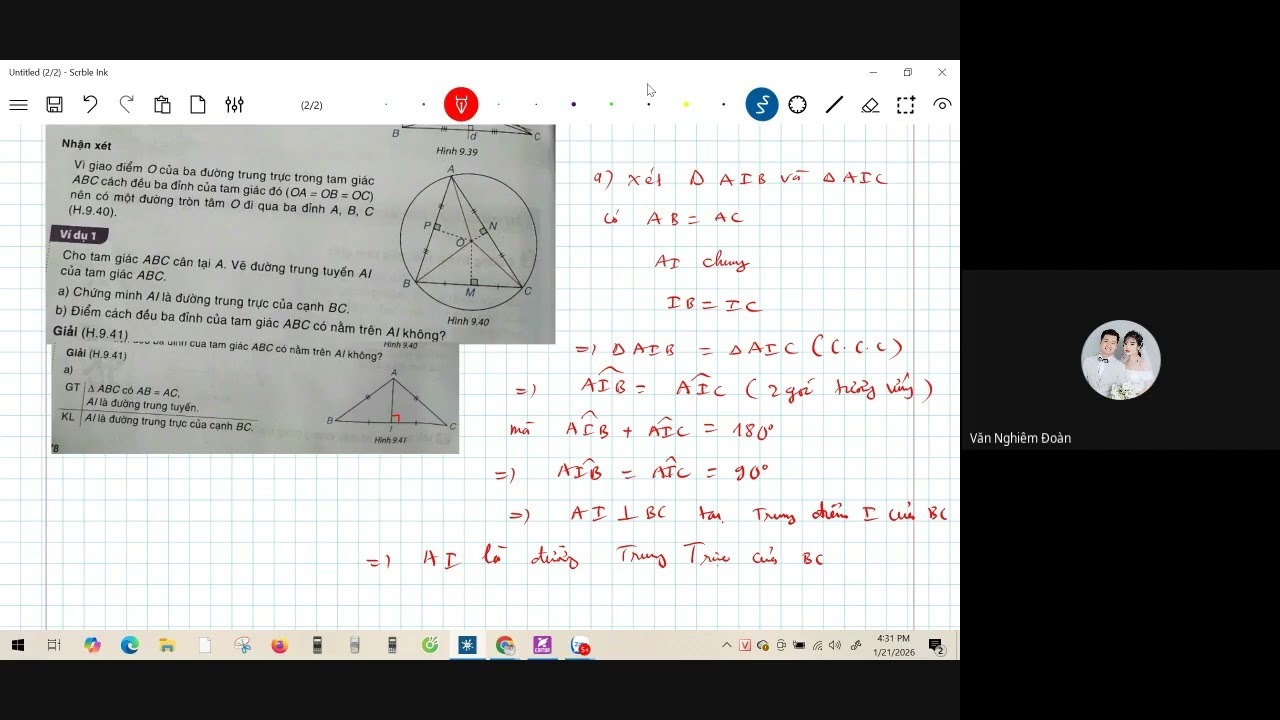
Task: Save the note with the floppy disk icon
Action: click(55, 105)
